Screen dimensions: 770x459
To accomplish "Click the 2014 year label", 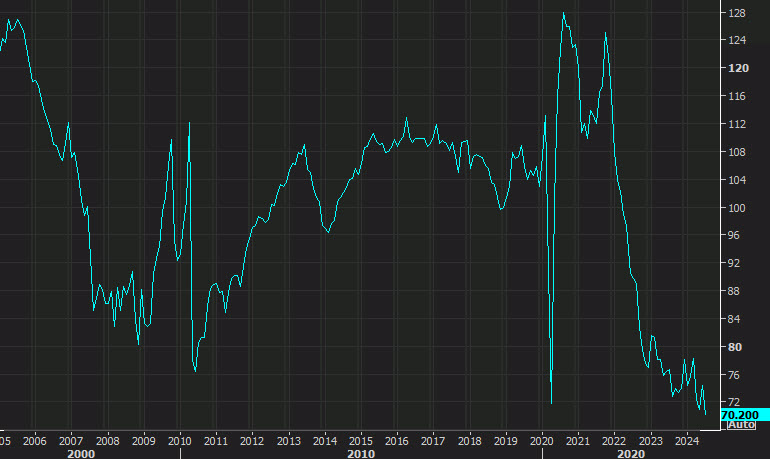I will click(325, 441).
